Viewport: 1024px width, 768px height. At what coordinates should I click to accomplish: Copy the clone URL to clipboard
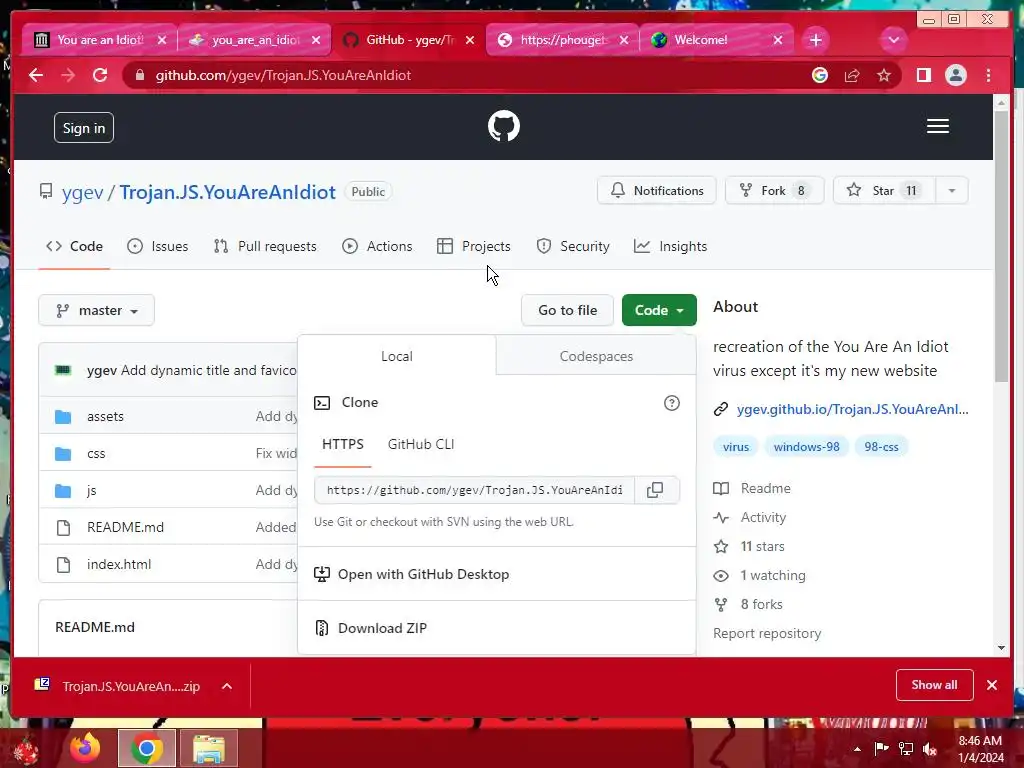click(655, 490)
